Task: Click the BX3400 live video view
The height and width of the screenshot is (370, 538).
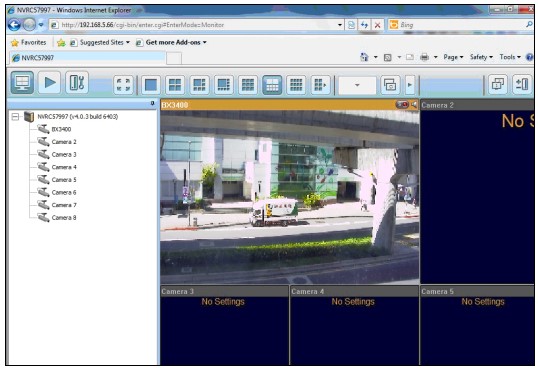Action: point(290,197)
